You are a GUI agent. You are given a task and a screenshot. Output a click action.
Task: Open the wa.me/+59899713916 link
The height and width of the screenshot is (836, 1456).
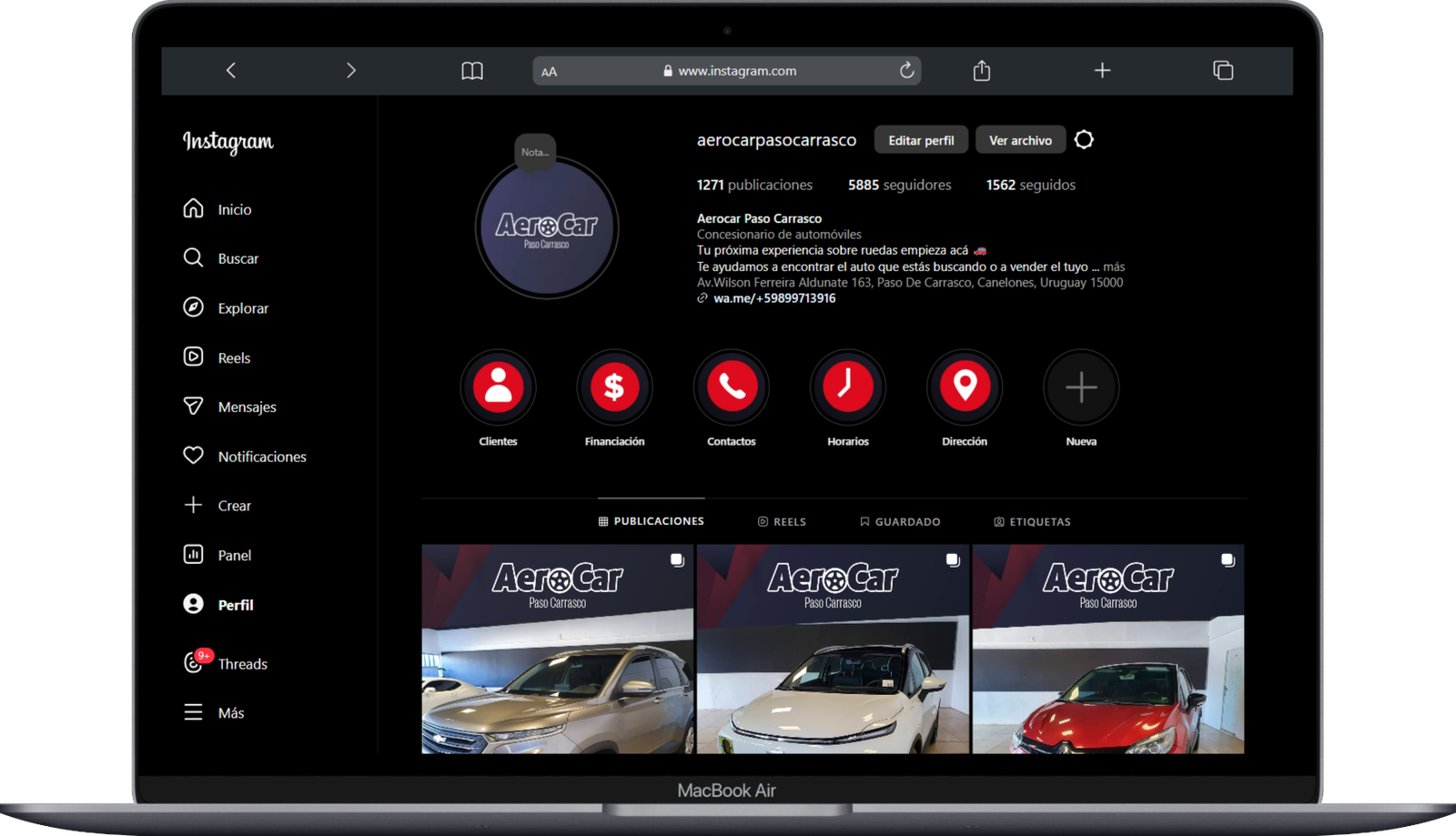(x=774, y=298)
